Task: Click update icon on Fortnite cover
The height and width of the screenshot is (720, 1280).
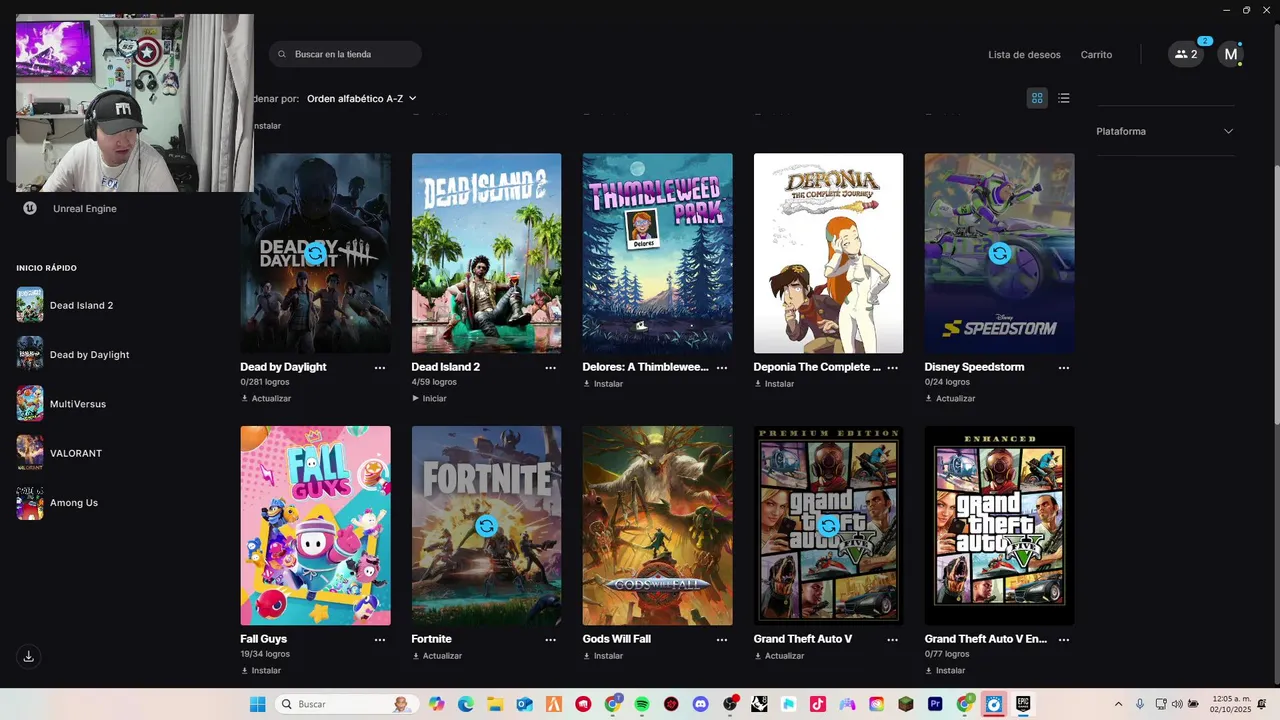Action: [486, 525]
